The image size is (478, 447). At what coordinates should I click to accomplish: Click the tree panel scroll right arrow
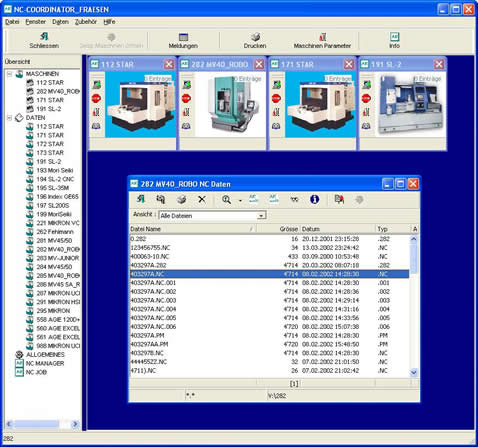point(75,424)
